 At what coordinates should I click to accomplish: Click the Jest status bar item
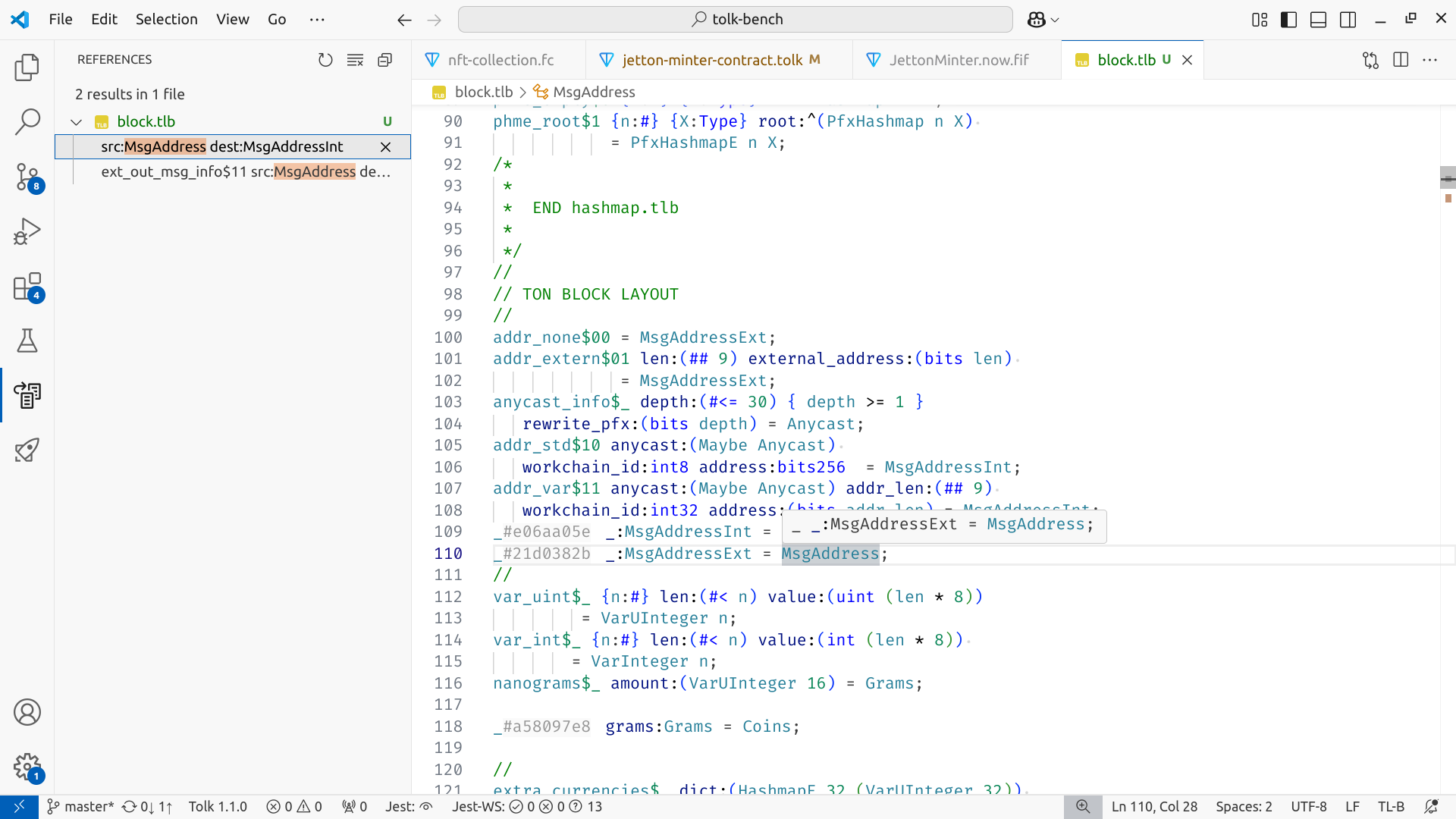click(x=409, y=807)
